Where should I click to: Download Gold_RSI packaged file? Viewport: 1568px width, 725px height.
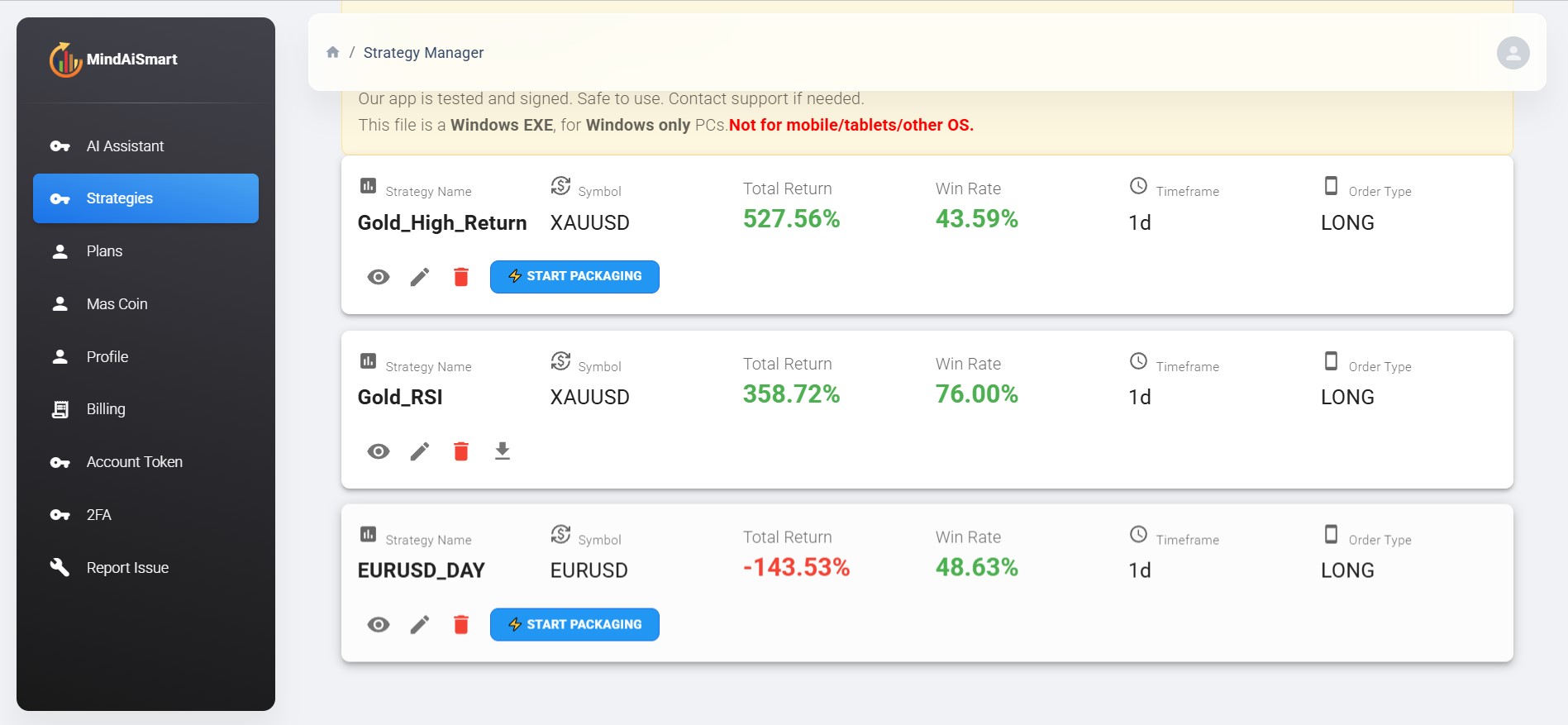pyautogui.click(x=502, y=451)
